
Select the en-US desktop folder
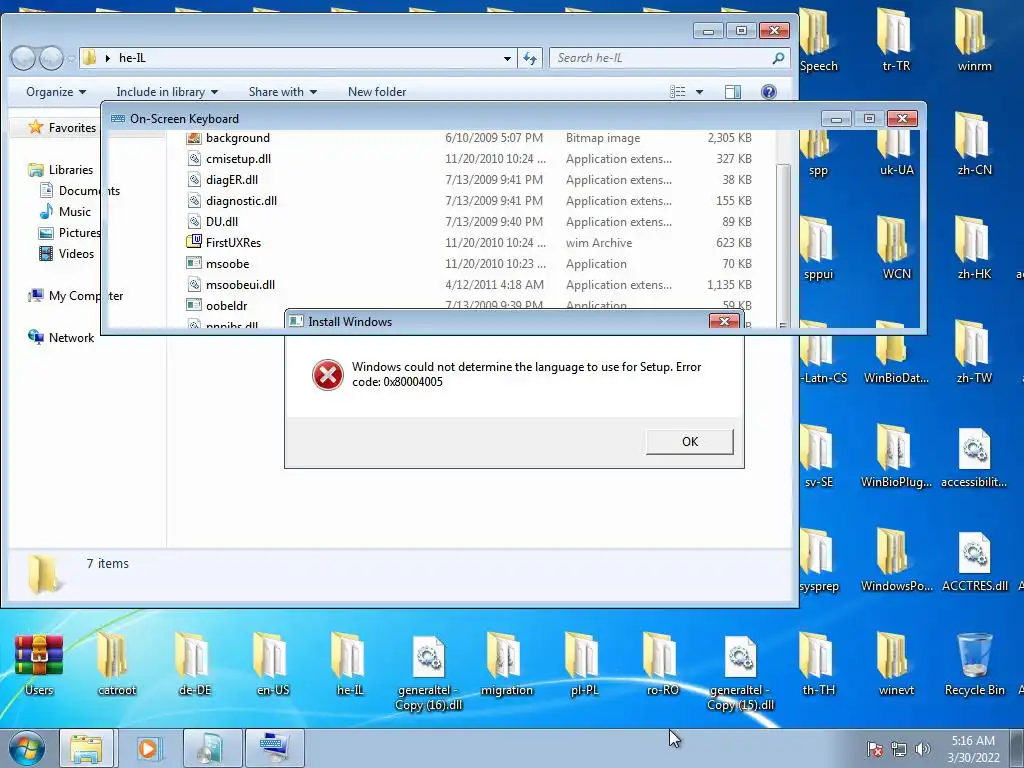point(272,664)
